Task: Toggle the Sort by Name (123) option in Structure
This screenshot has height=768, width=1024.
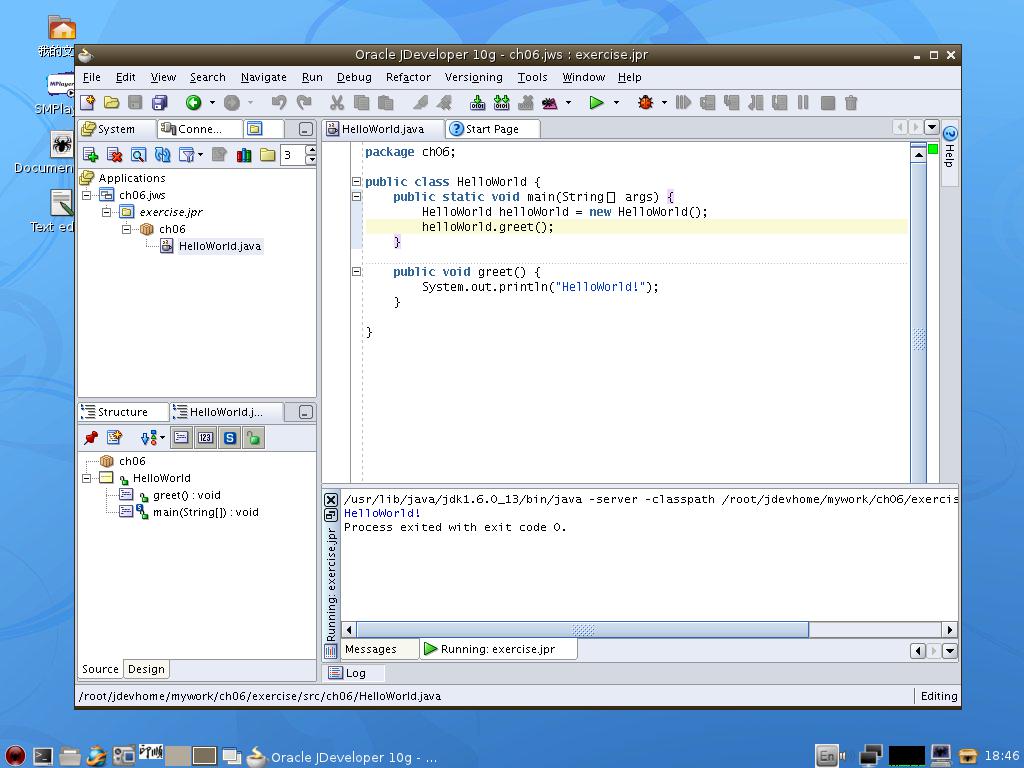Action: click(205, 437)
